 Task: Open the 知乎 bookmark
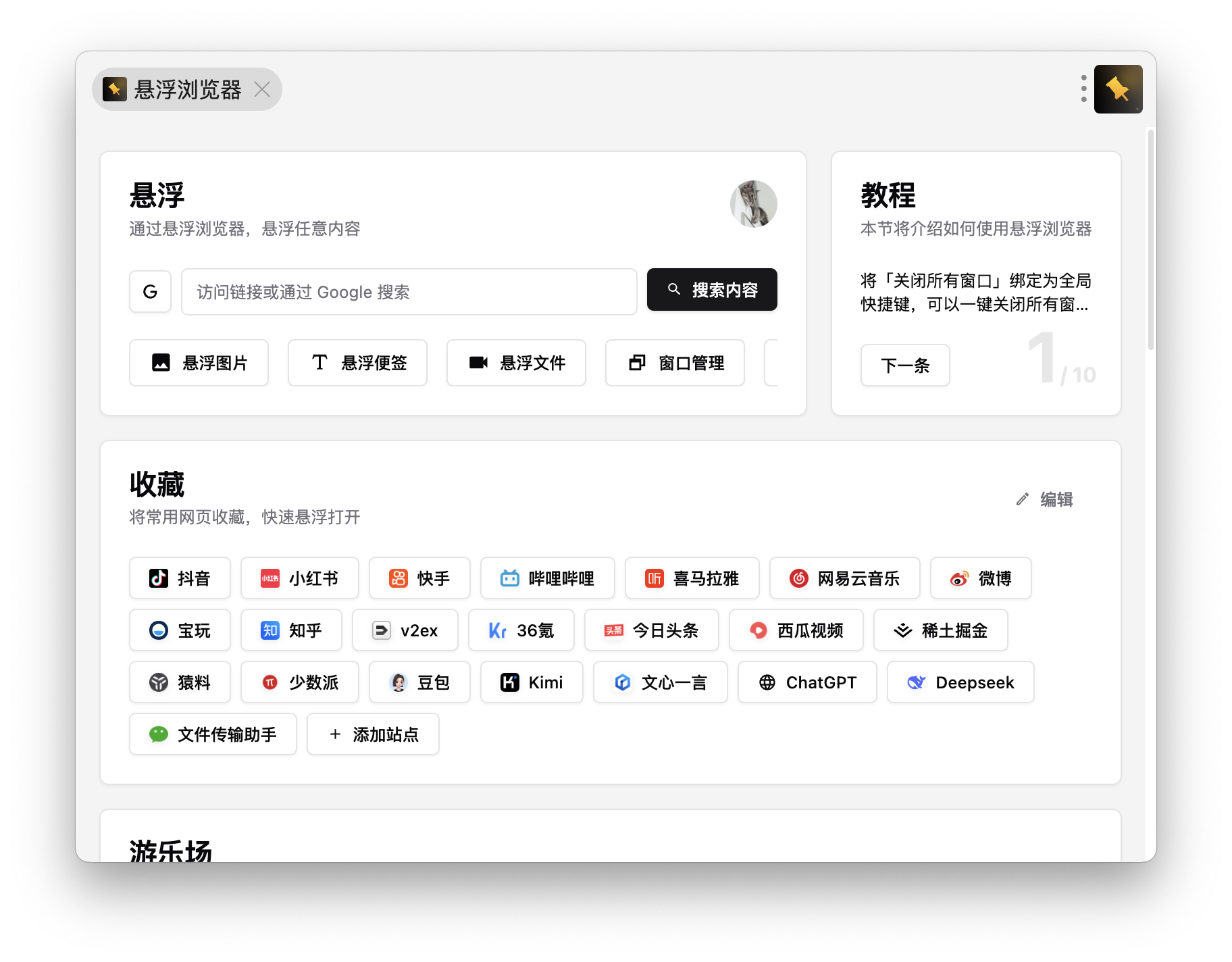[291, 630]
